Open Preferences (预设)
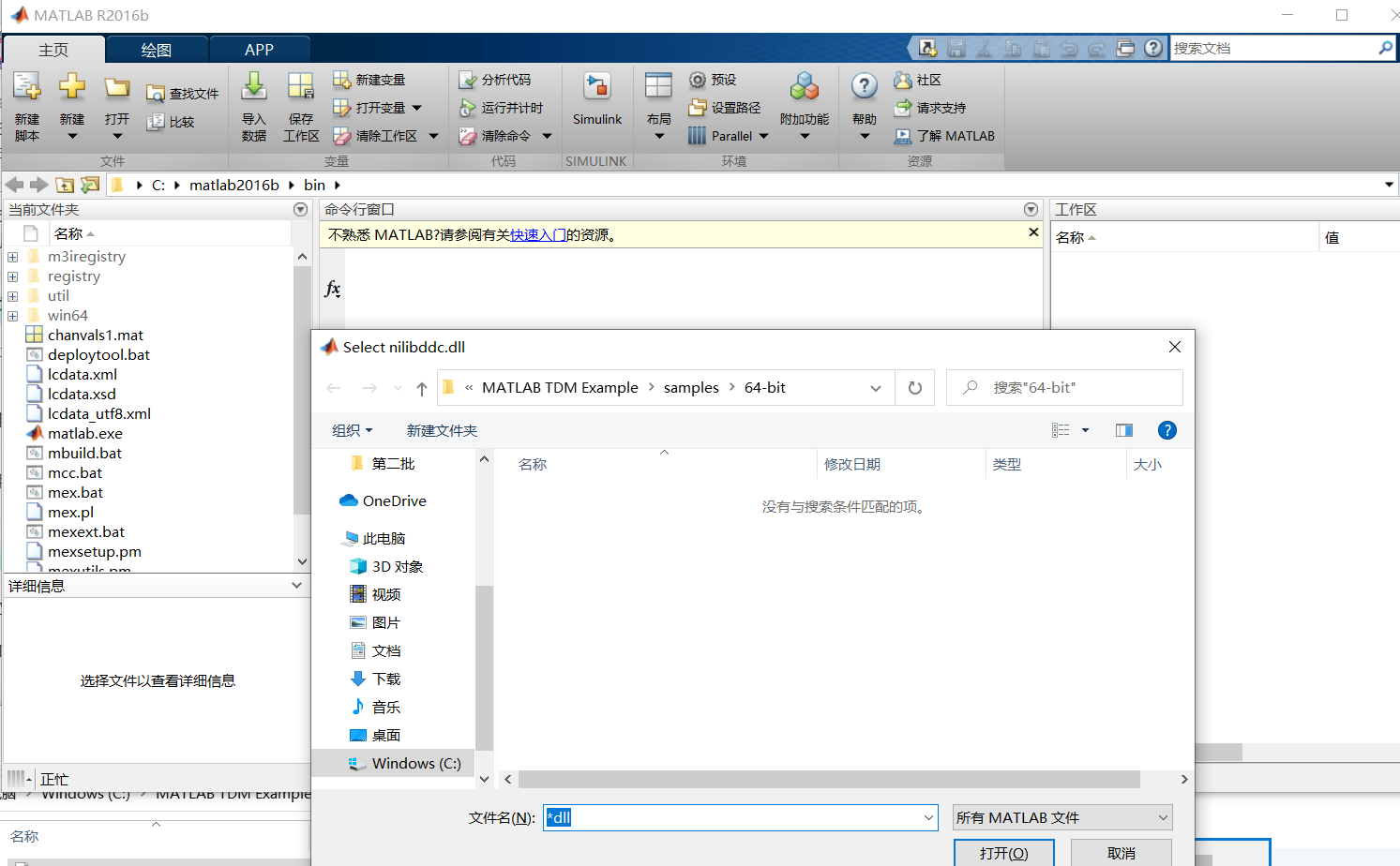 point(713,80)
